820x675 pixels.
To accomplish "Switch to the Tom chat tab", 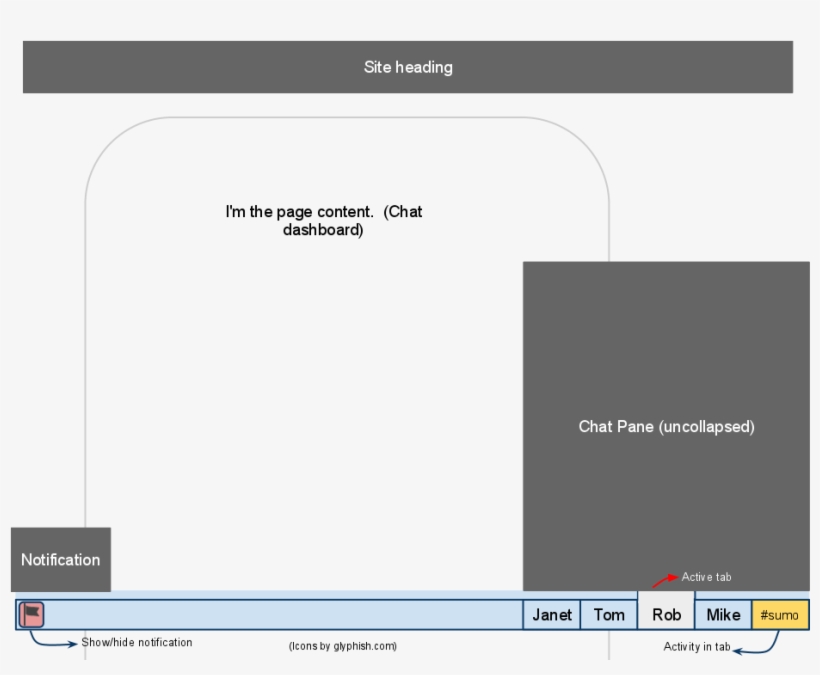I will [608, 614].
